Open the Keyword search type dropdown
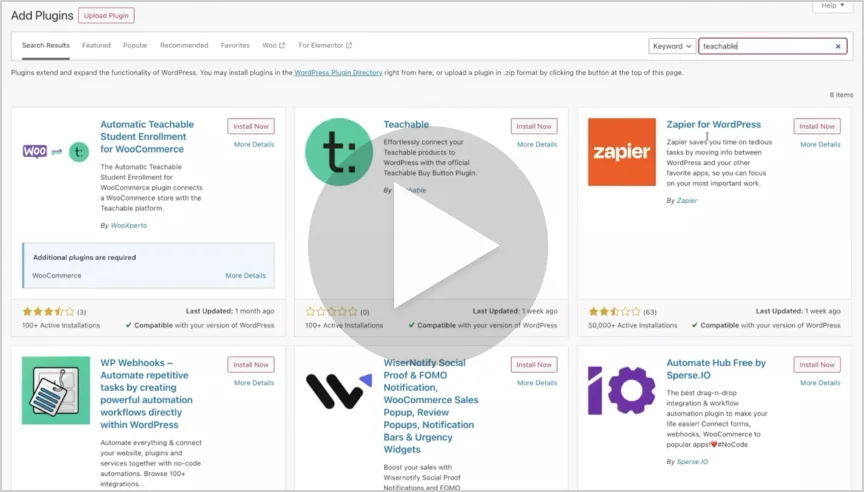 (x=672, y=46)
